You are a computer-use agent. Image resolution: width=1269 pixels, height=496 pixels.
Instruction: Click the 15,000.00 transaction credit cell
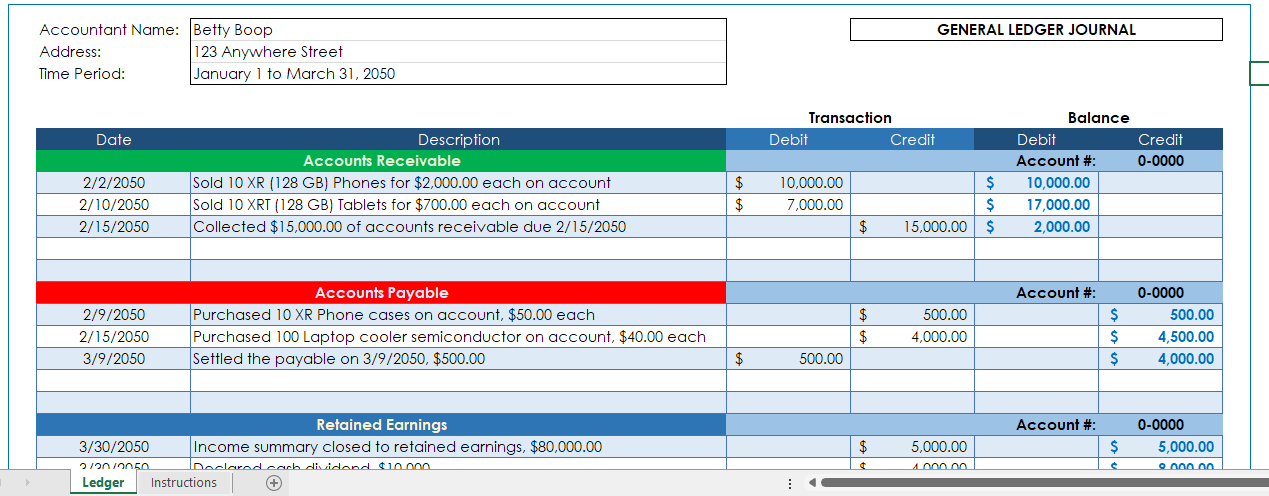(912, 227)
